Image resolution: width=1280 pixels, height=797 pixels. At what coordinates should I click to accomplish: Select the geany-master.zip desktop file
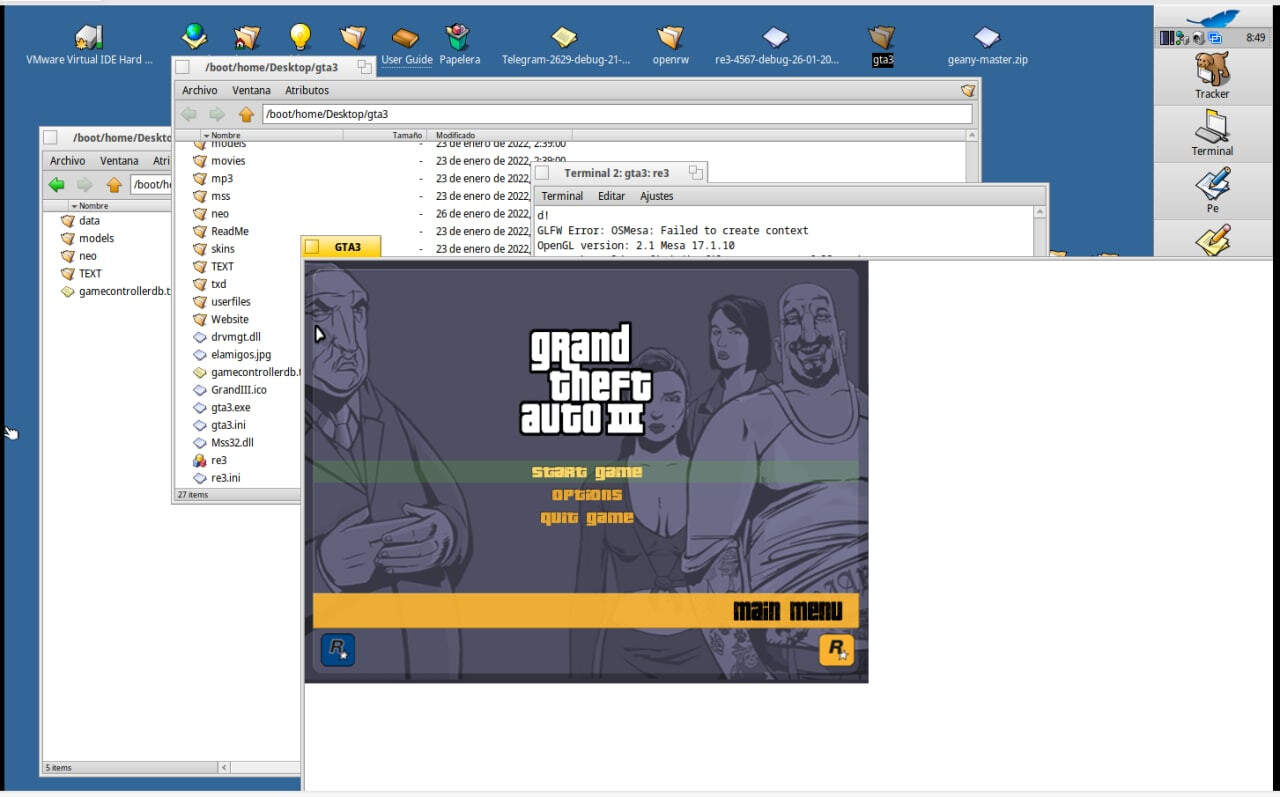click(987, 45)
